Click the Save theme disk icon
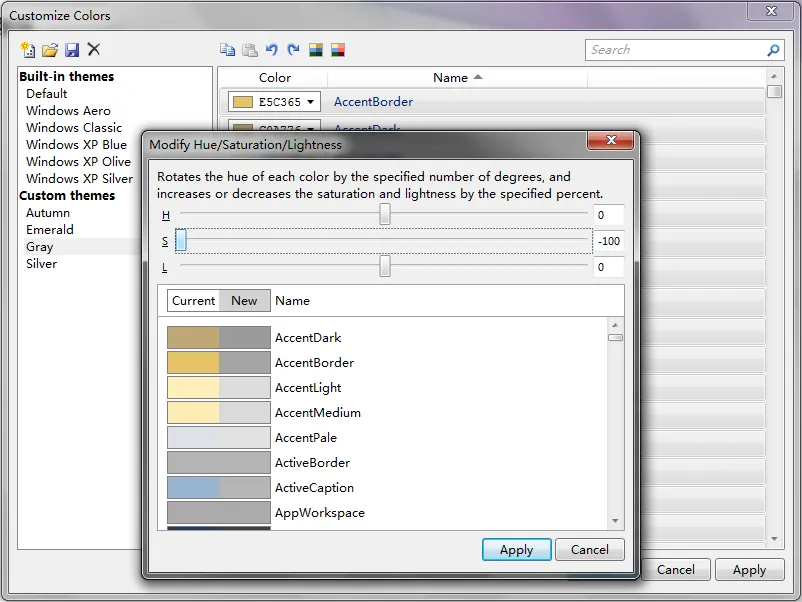 click(x=72, y=50)
